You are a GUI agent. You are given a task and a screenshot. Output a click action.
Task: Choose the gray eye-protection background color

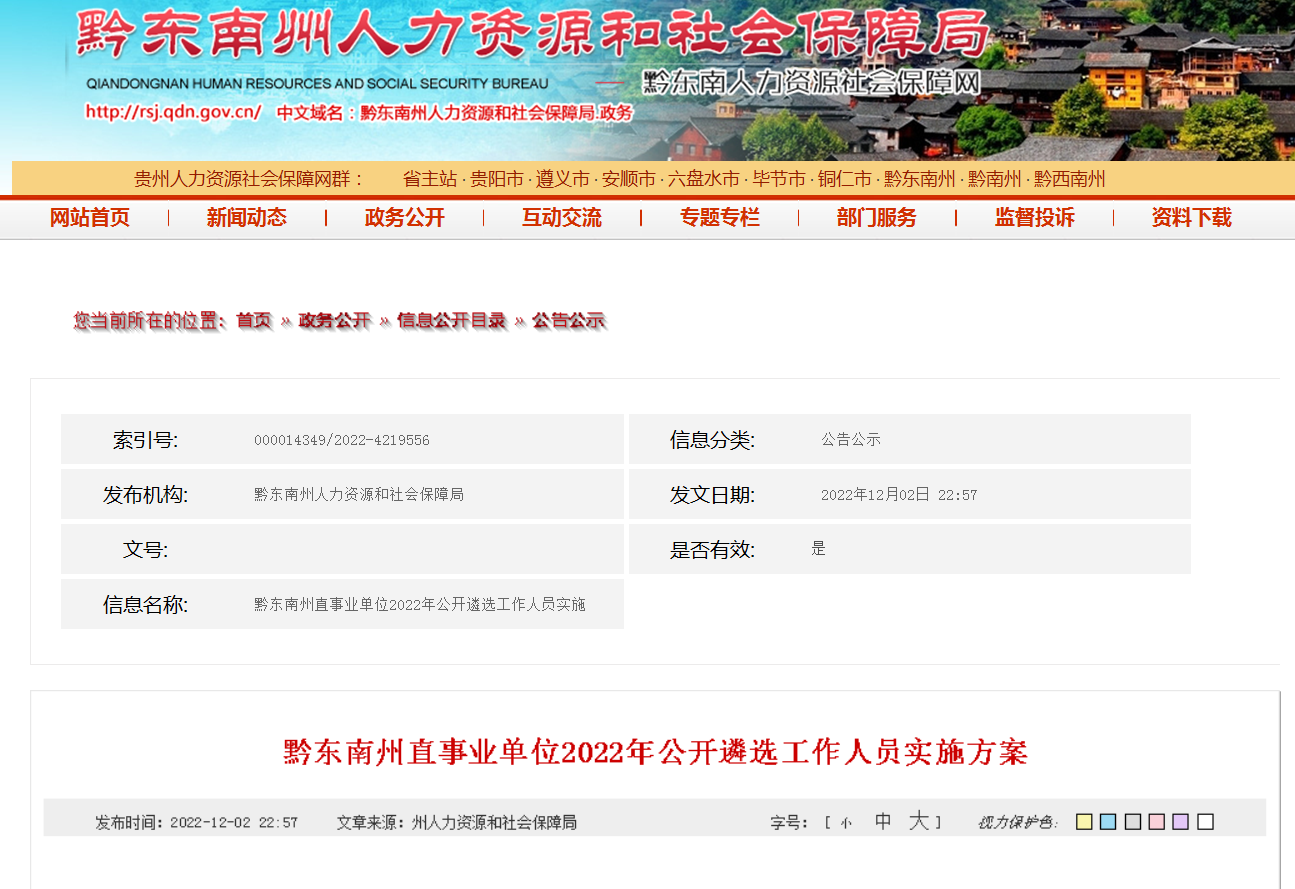(1132, 822)
